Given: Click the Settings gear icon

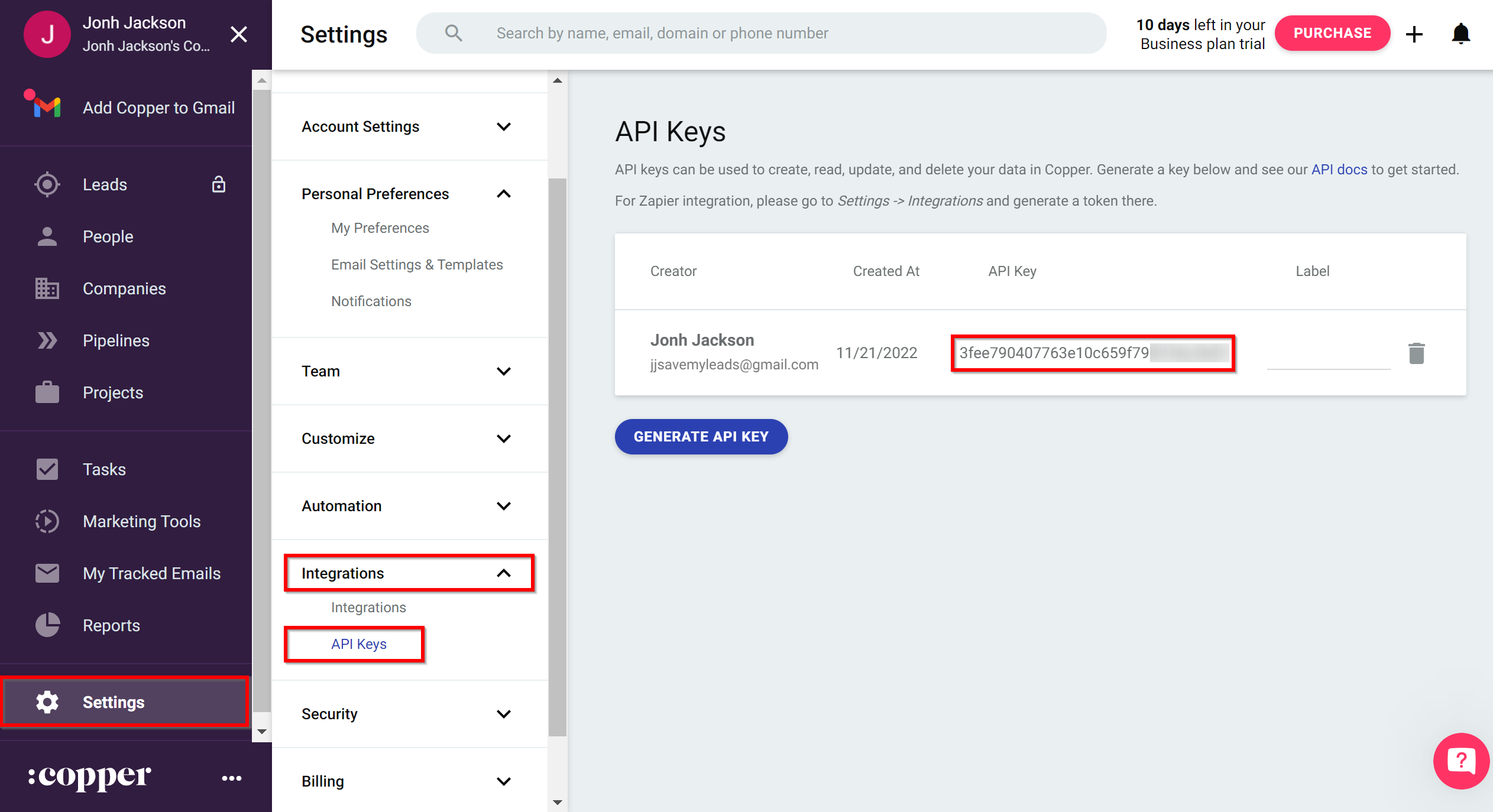Looking at the screenshot, I should [47, 702].
